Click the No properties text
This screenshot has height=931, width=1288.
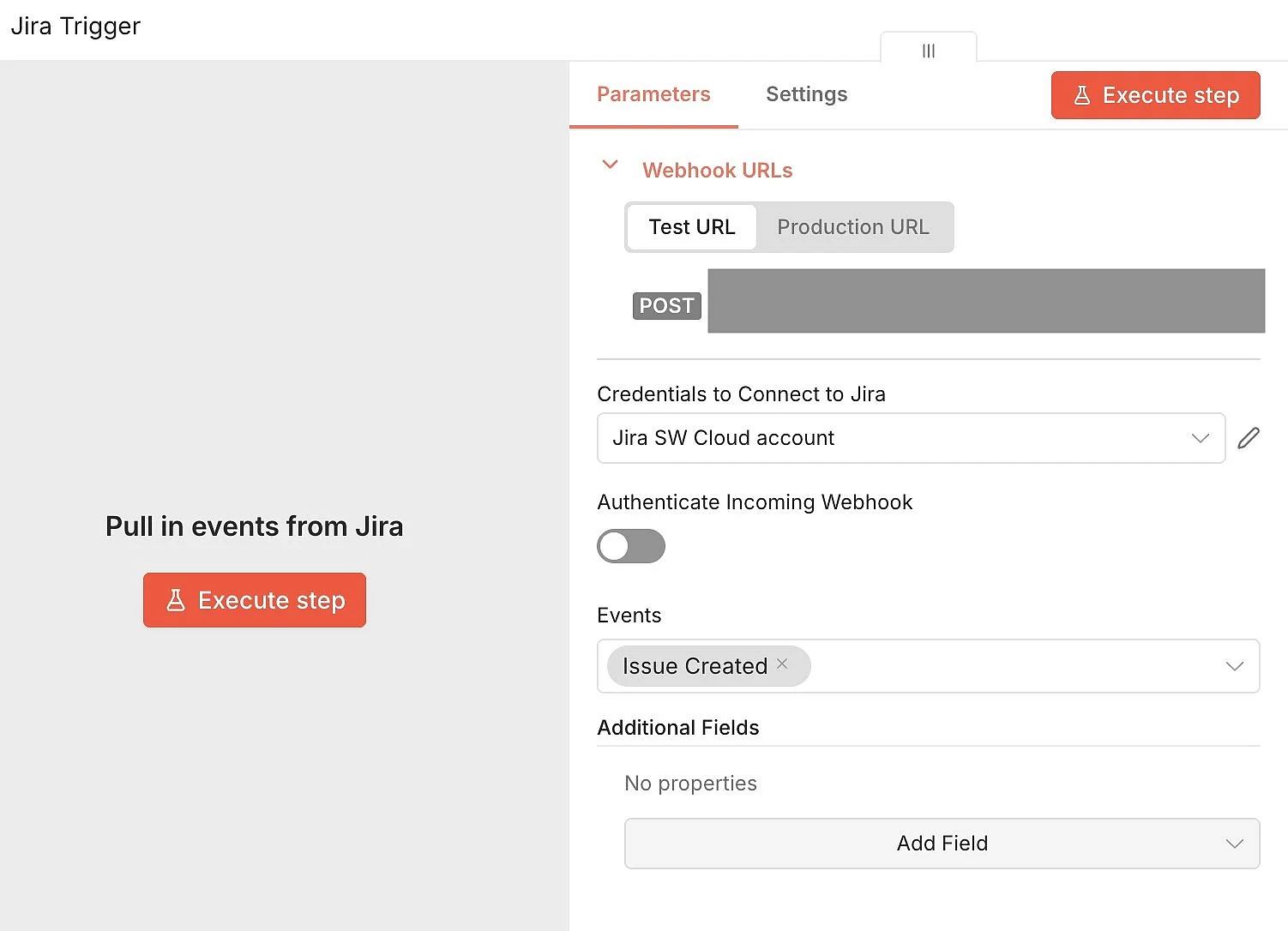[690, 784]
